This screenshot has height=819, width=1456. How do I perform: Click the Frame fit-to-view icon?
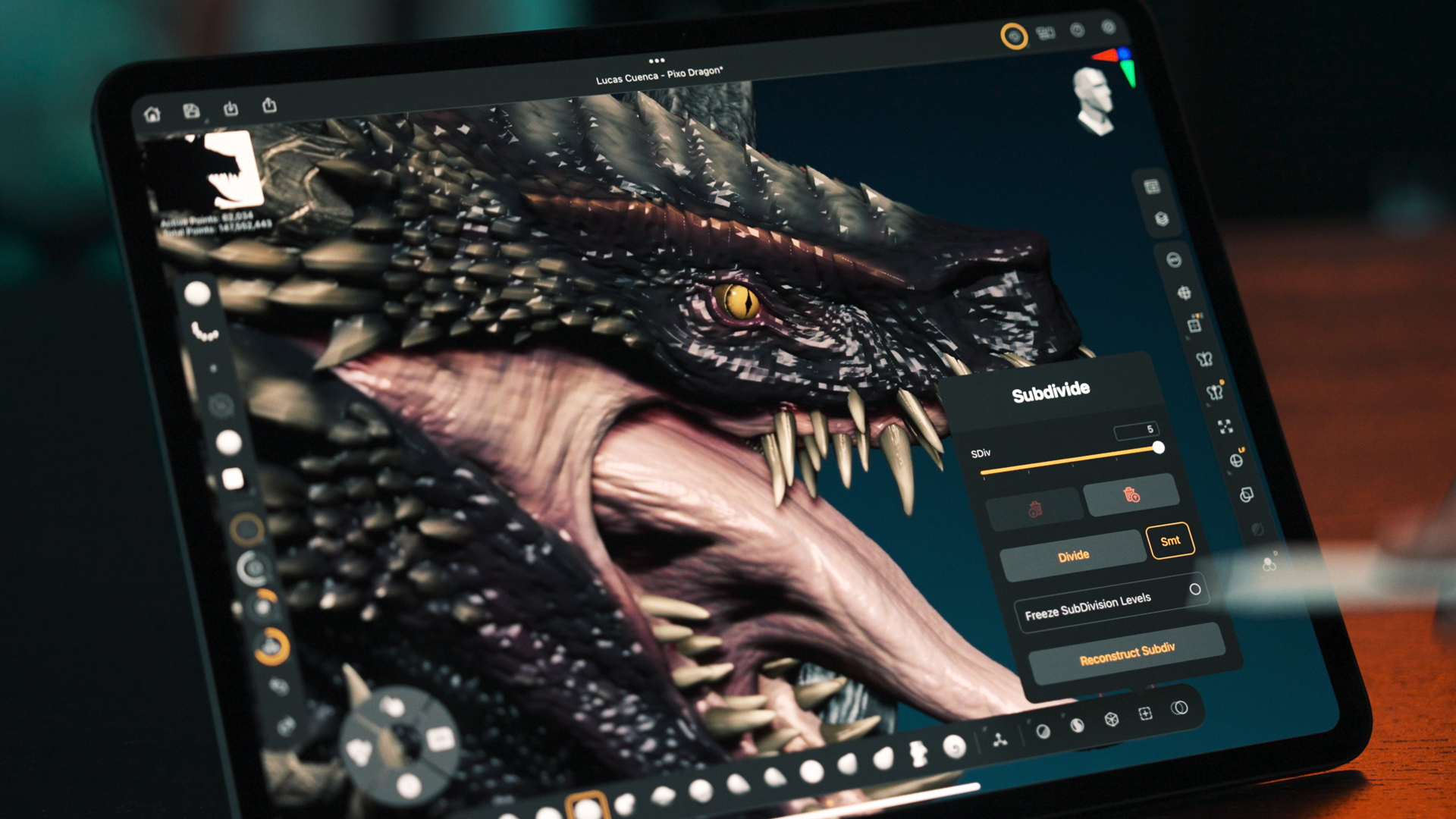coord(1225,426)
